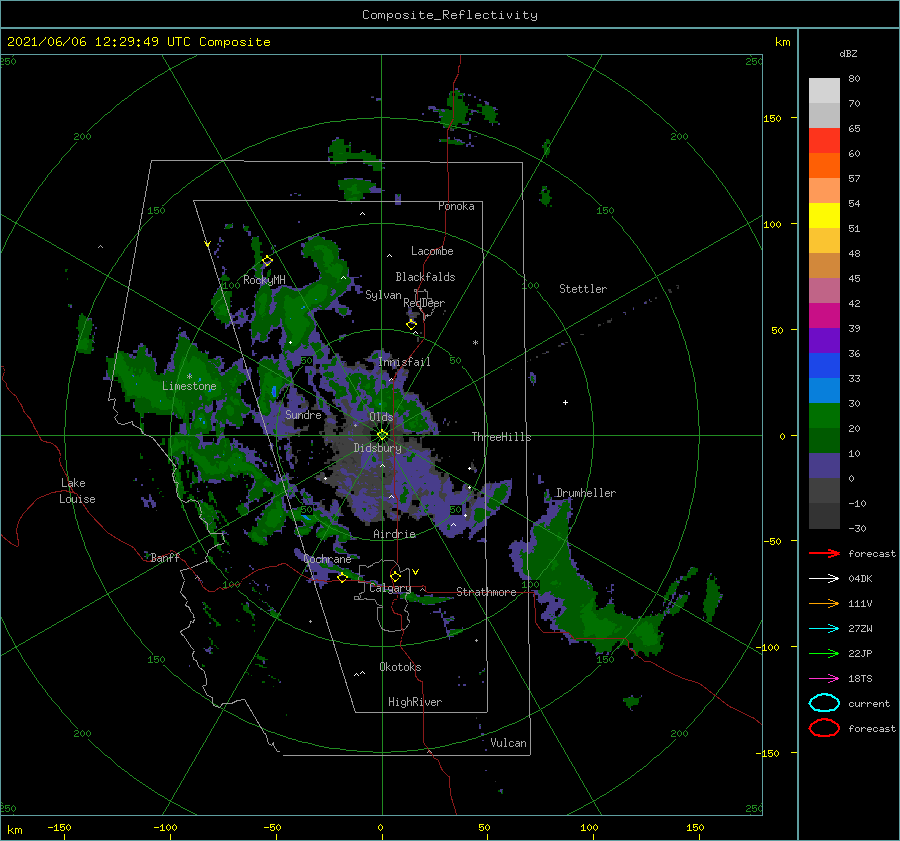Click the Vulcan city label
This screenshot has width=900, height=841.
pyautogui.click(x=509, y=743)
